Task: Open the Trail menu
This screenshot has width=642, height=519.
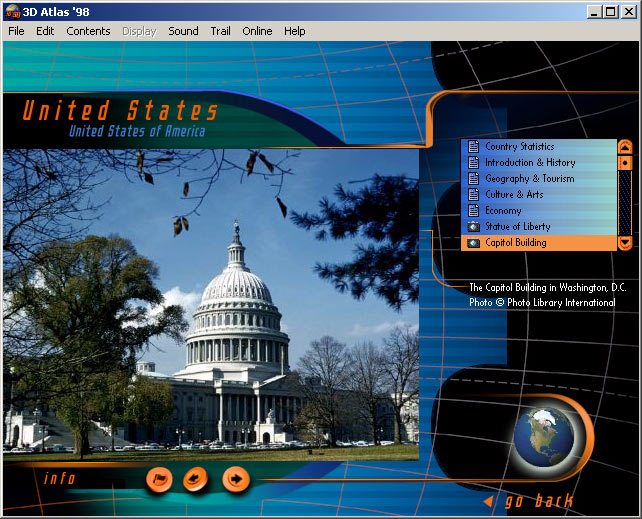Action: tap(221, 31)
